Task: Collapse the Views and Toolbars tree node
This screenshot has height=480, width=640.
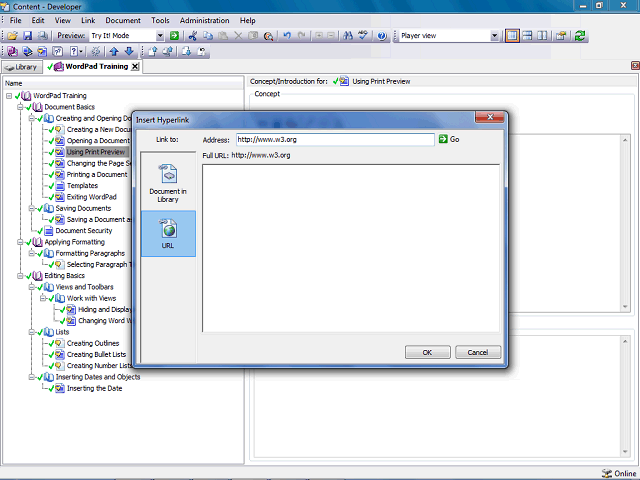Action: point(31,287)
